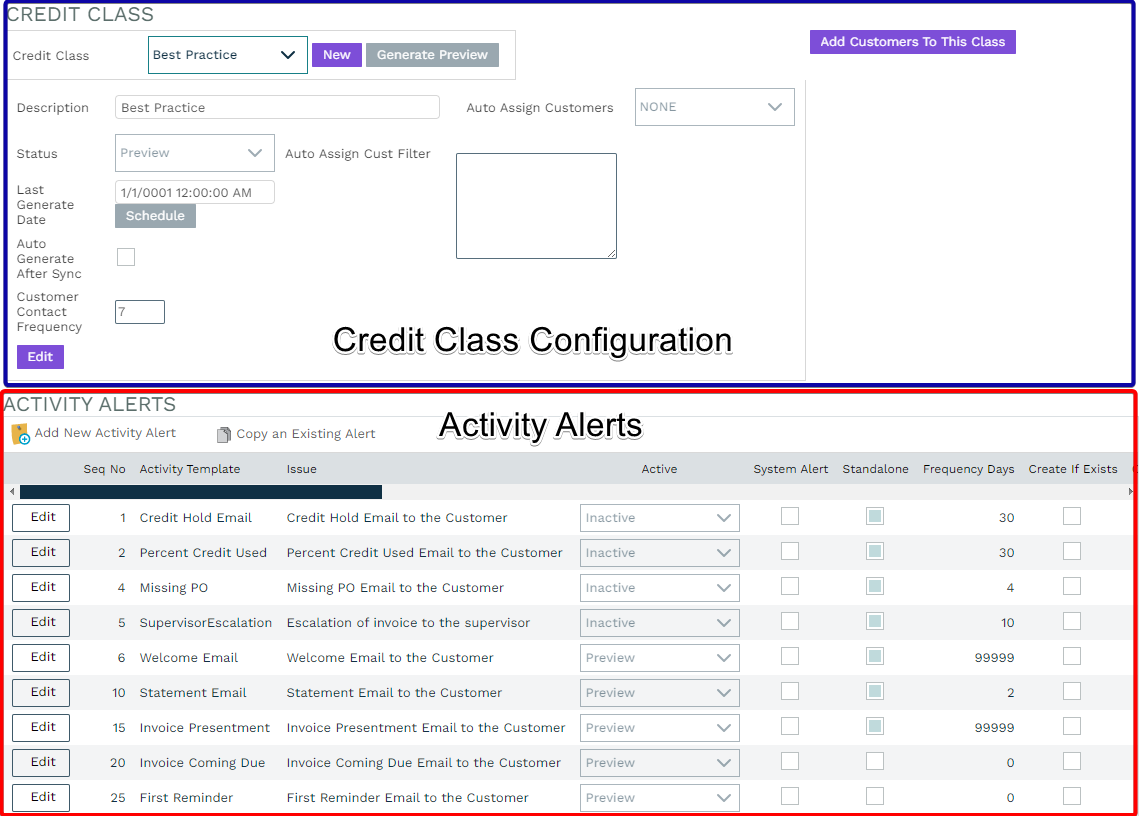Click Edit for the Statement Email row
1139x816 pixels.
[x=41, y=692]
